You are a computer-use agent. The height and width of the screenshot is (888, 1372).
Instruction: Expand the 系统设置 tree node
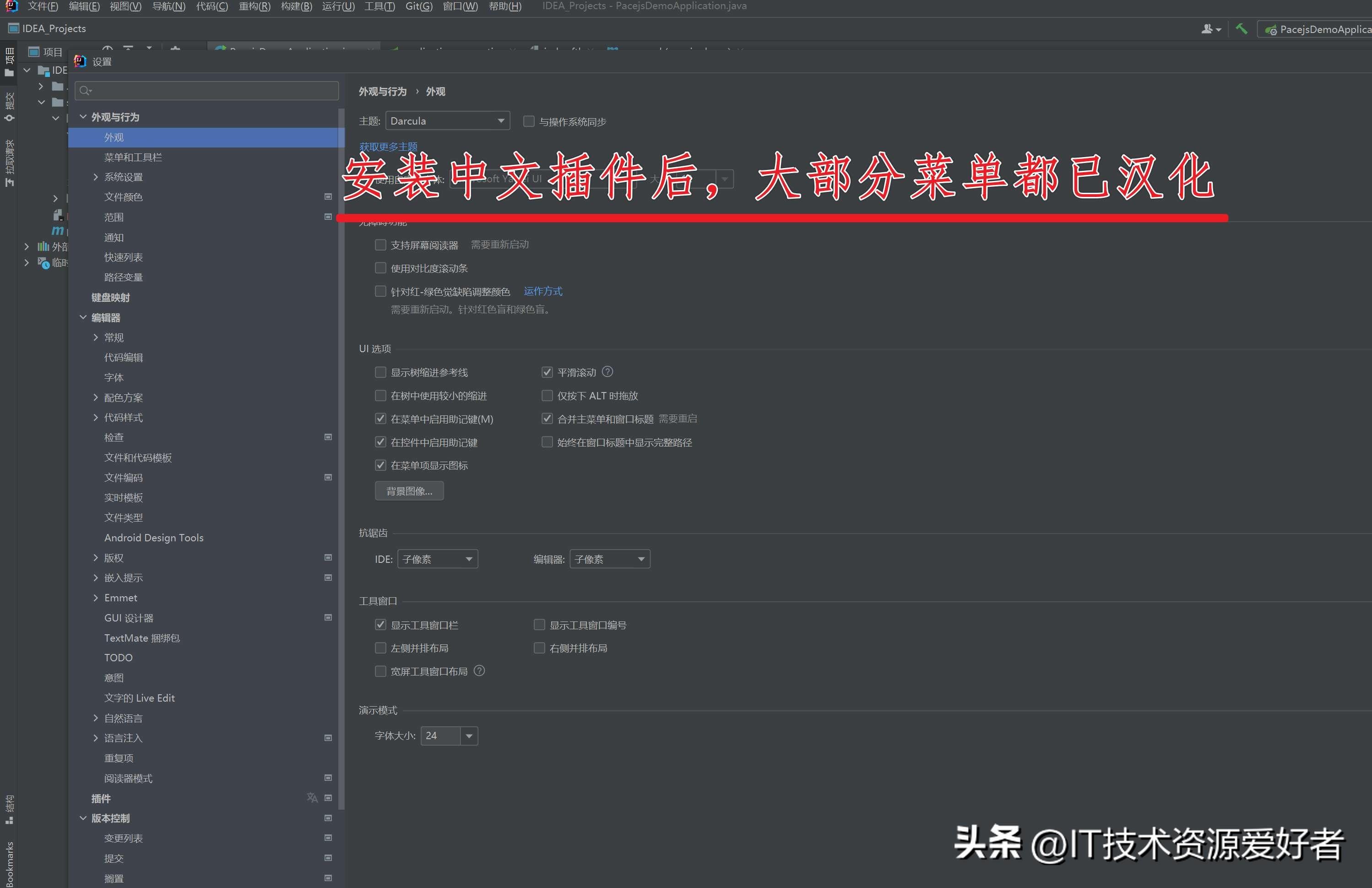click(x=96, y=177)
